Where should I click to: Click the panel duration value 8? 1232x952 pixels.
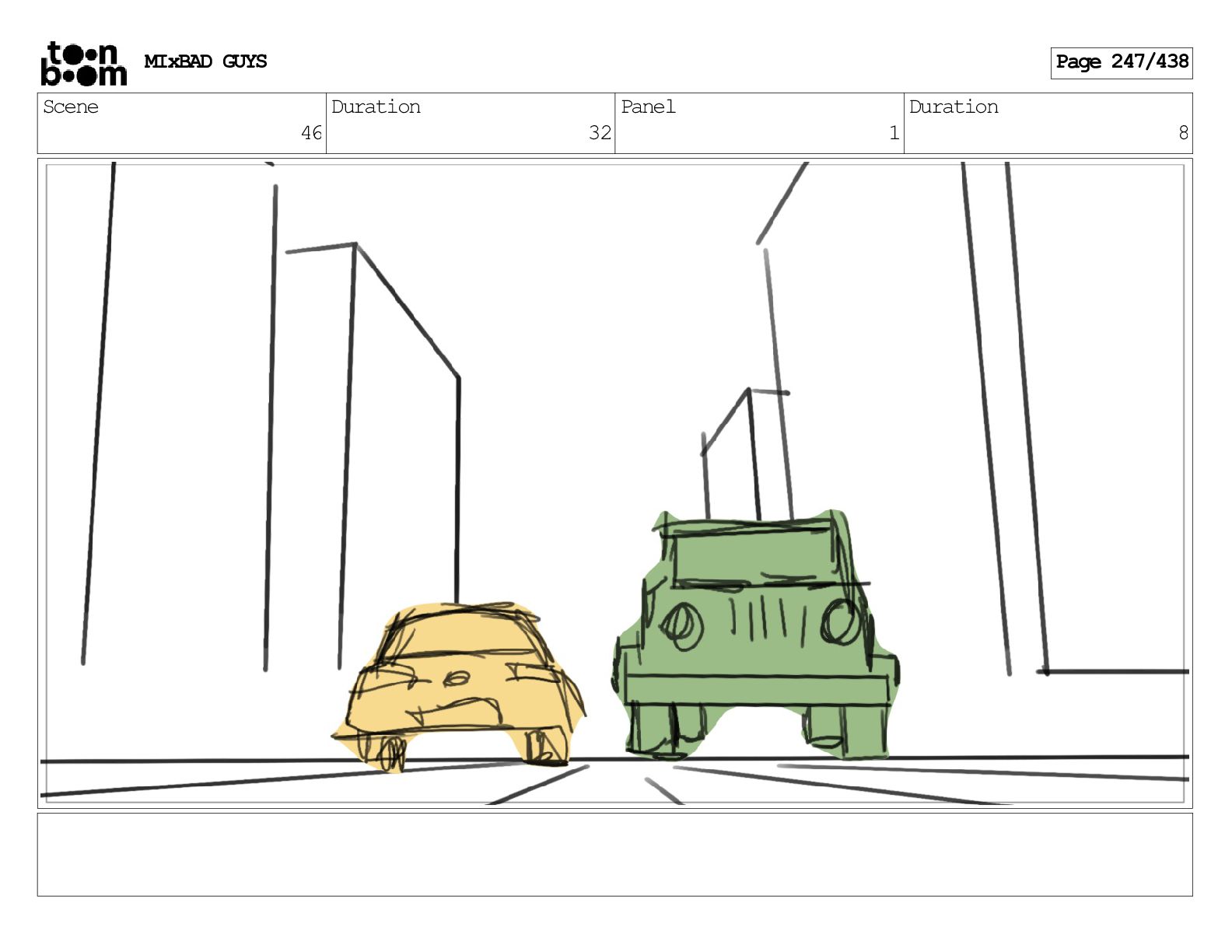(1183, 133)
